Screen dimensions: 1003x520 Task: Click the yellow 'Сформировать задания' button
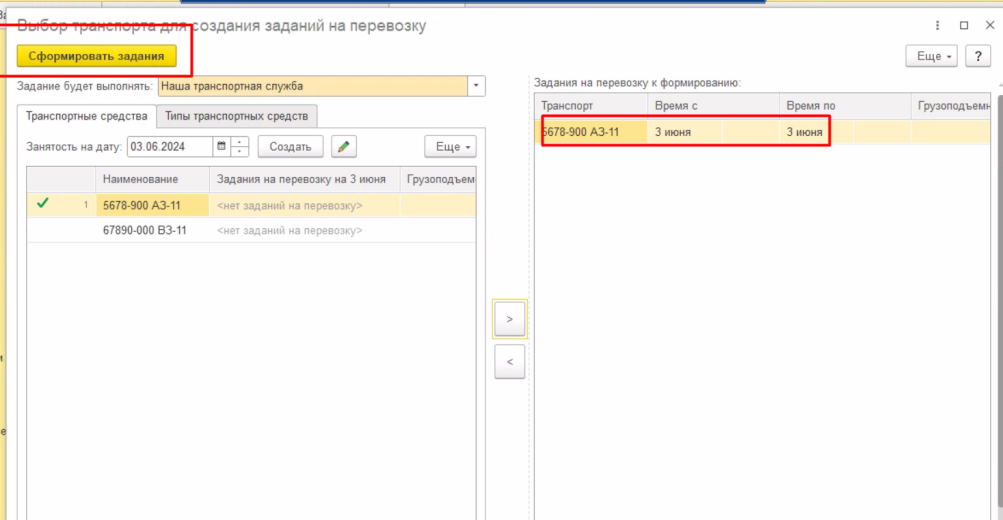pos(96,56)
